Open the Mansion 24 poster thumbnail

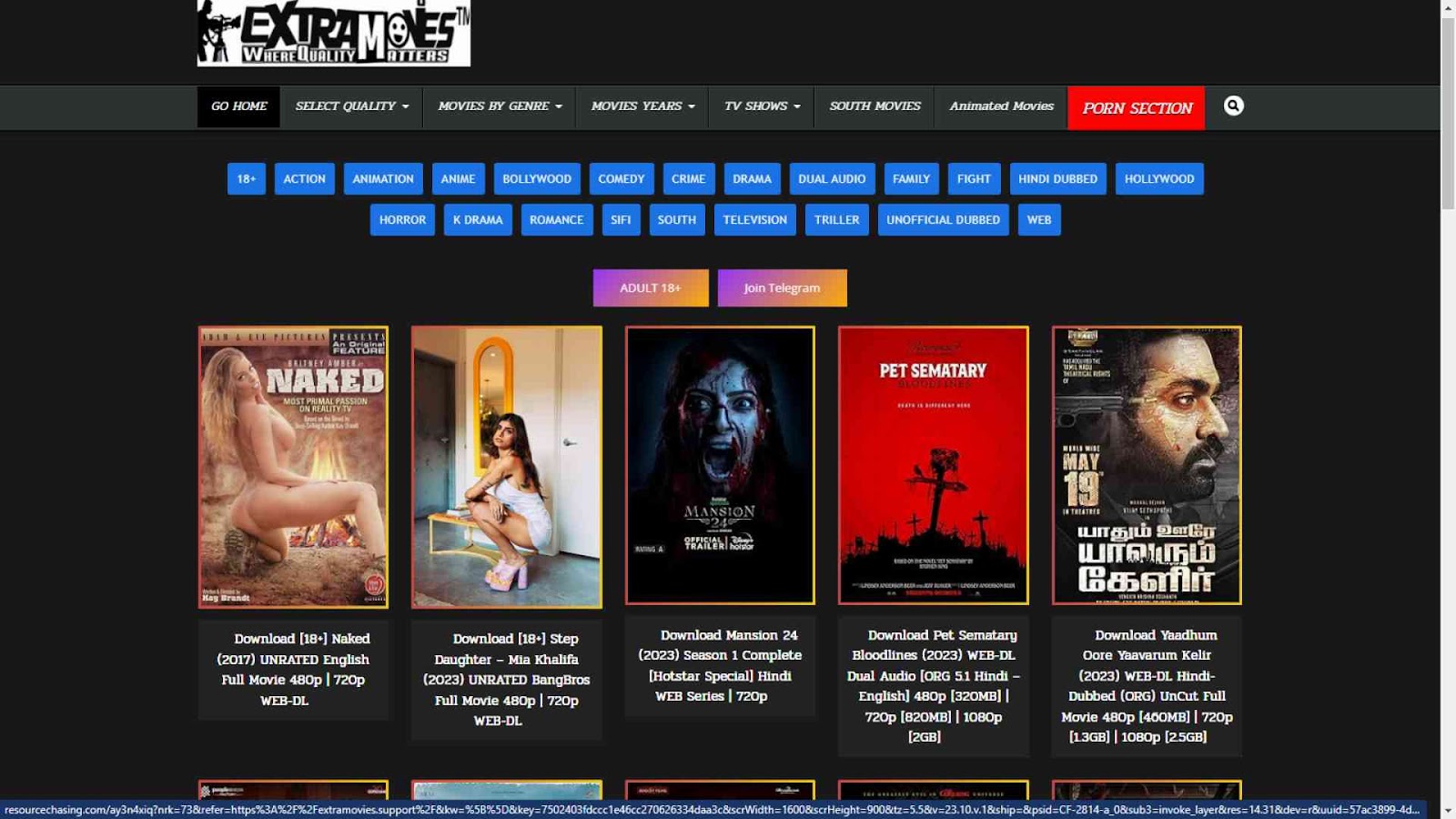pos(720,466)
